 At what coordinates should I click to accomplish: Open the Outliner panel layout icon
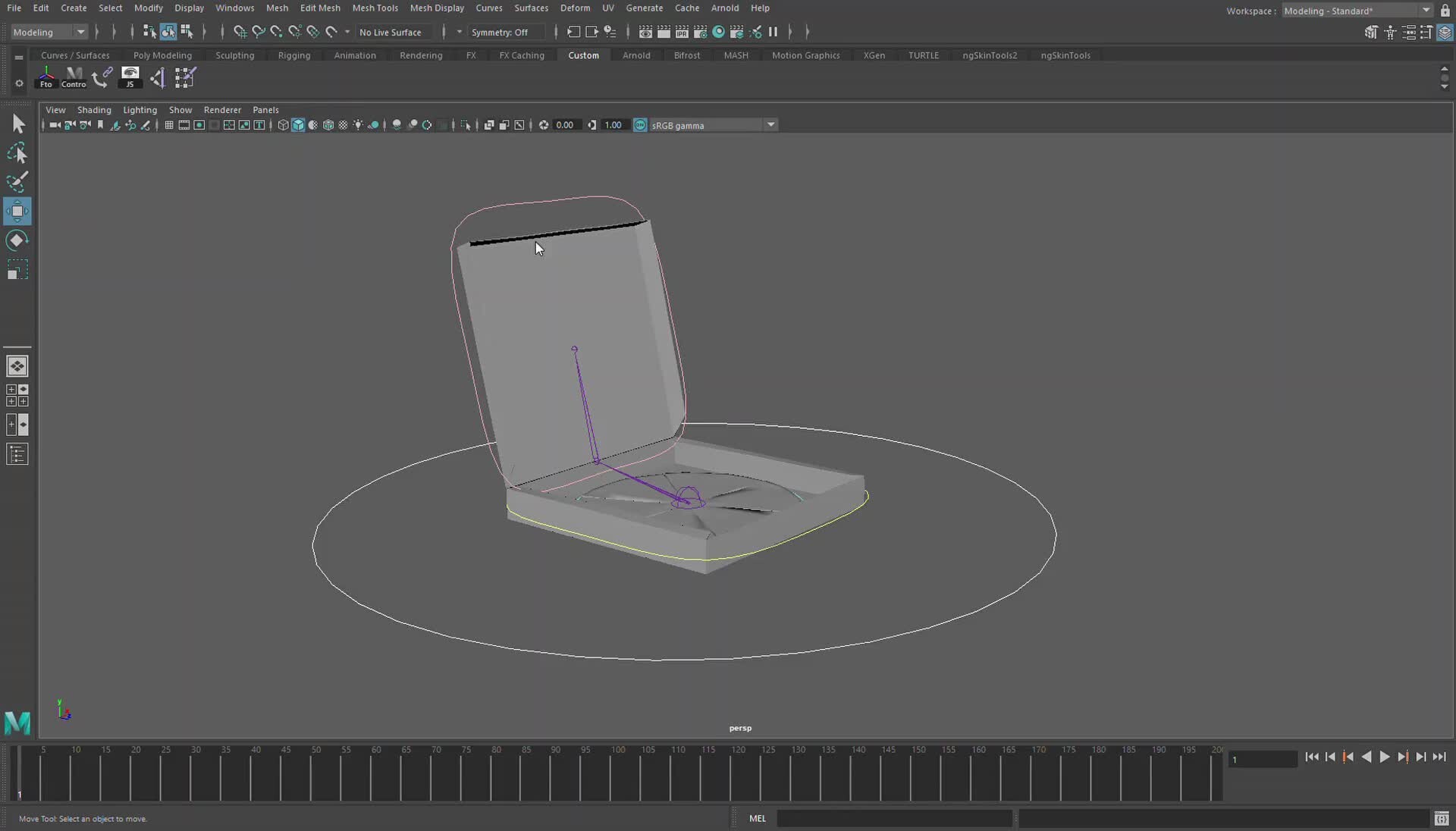pos(17,454)
